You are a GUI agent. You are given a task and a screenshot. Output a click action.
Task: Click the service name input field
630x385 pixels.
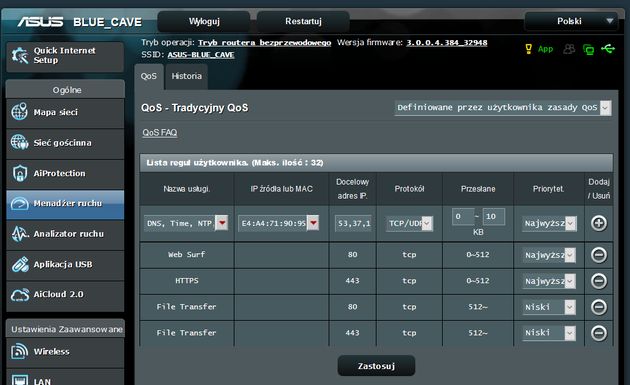click(180, 223)
